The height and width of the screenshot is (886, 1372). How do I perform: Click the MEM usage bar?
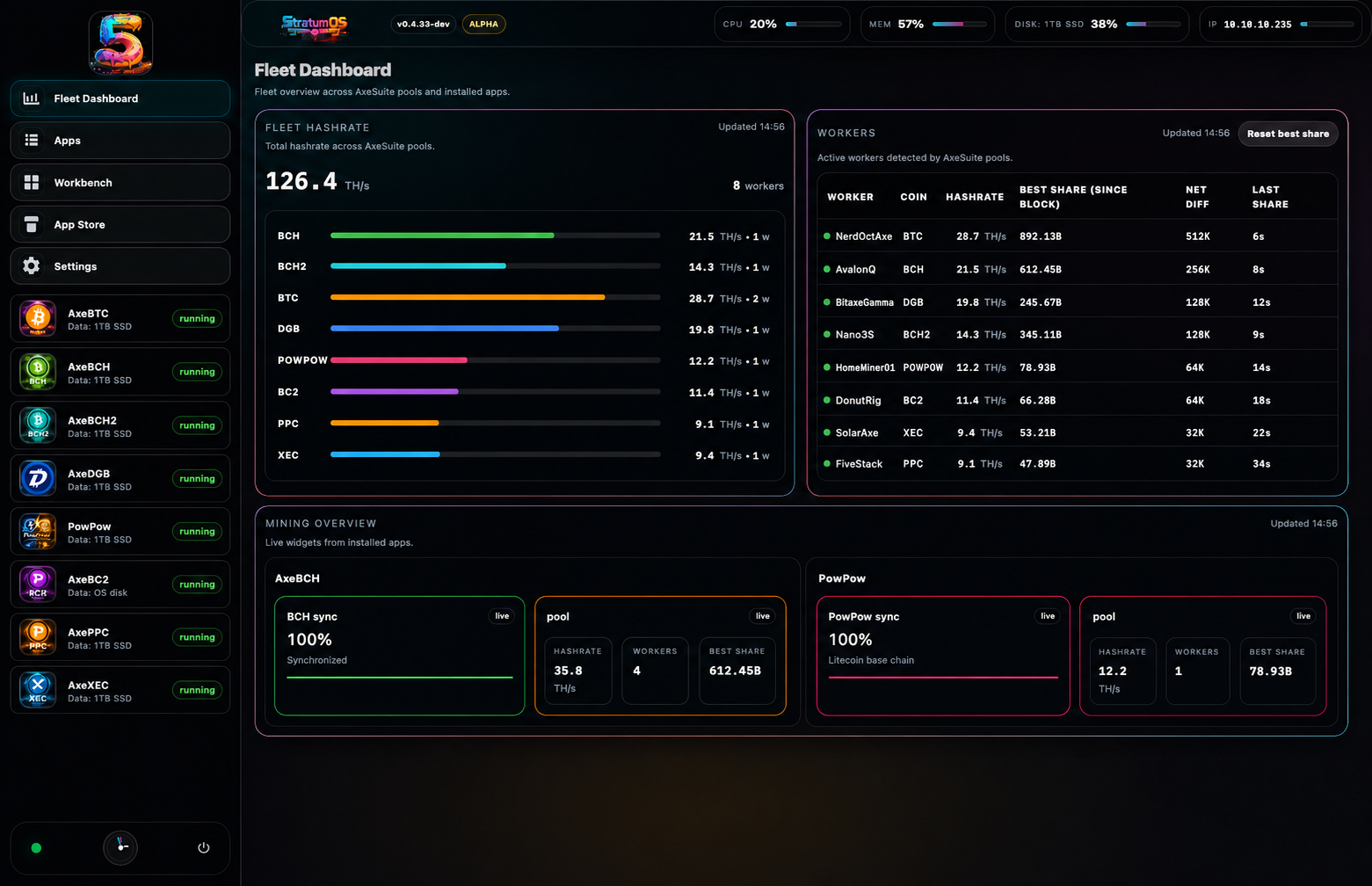point(961,25)
